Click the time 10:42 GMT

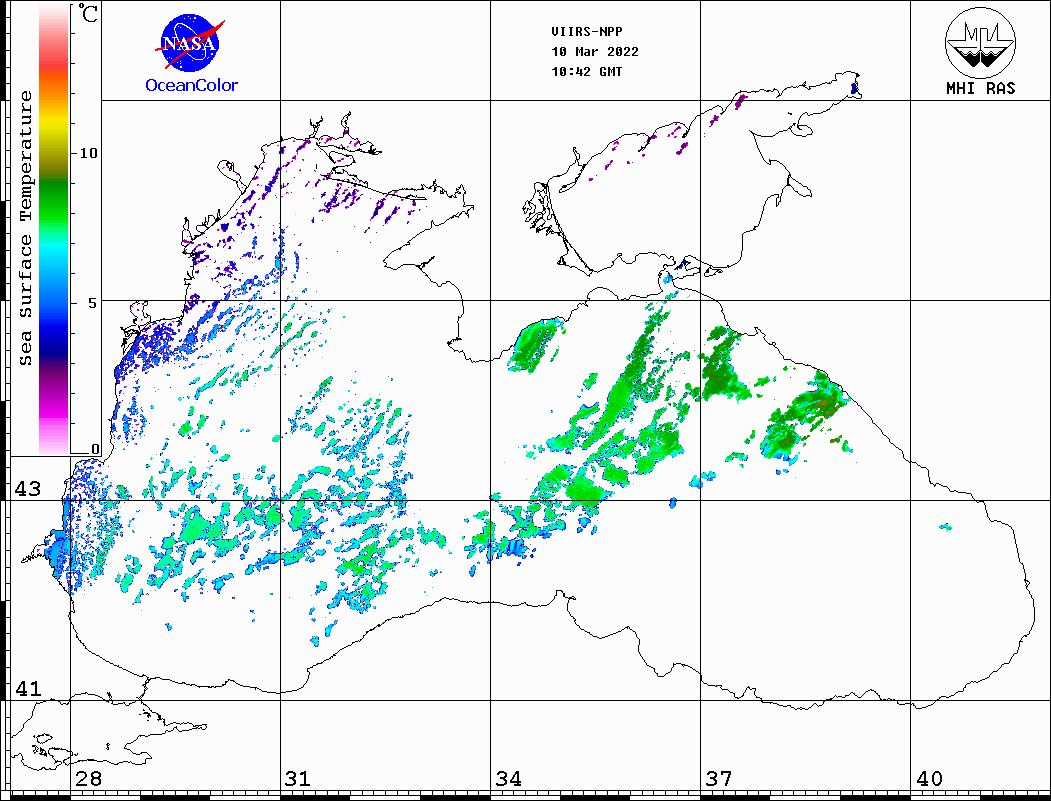[586, 72]
